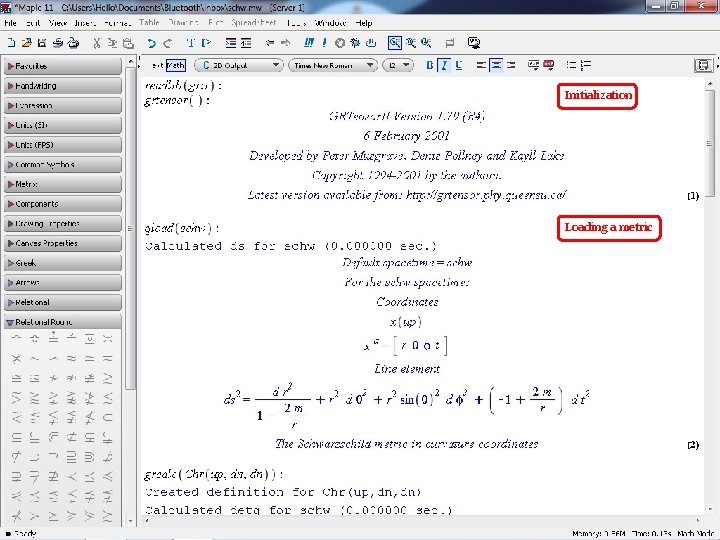
Task: Switch input to Math mode
Action: pyautogui.click(x=175, y=65)
